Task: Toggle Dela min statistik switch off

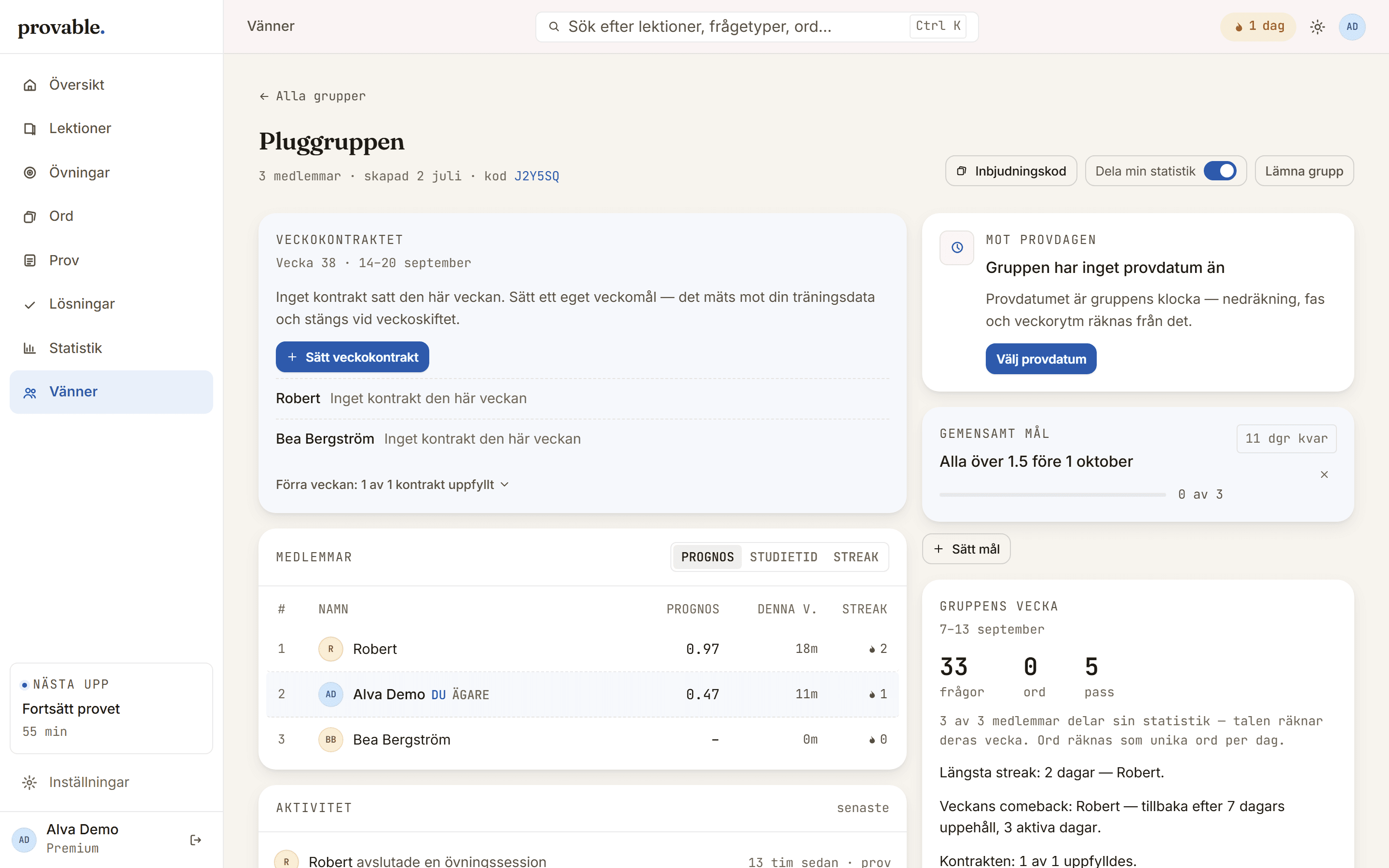Action: click(x=1220, y=171)
